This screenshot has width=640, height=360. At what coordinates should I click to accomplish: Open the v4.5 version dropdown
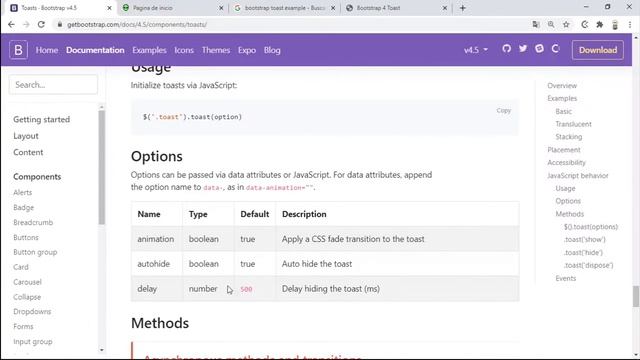click(476, 50)
